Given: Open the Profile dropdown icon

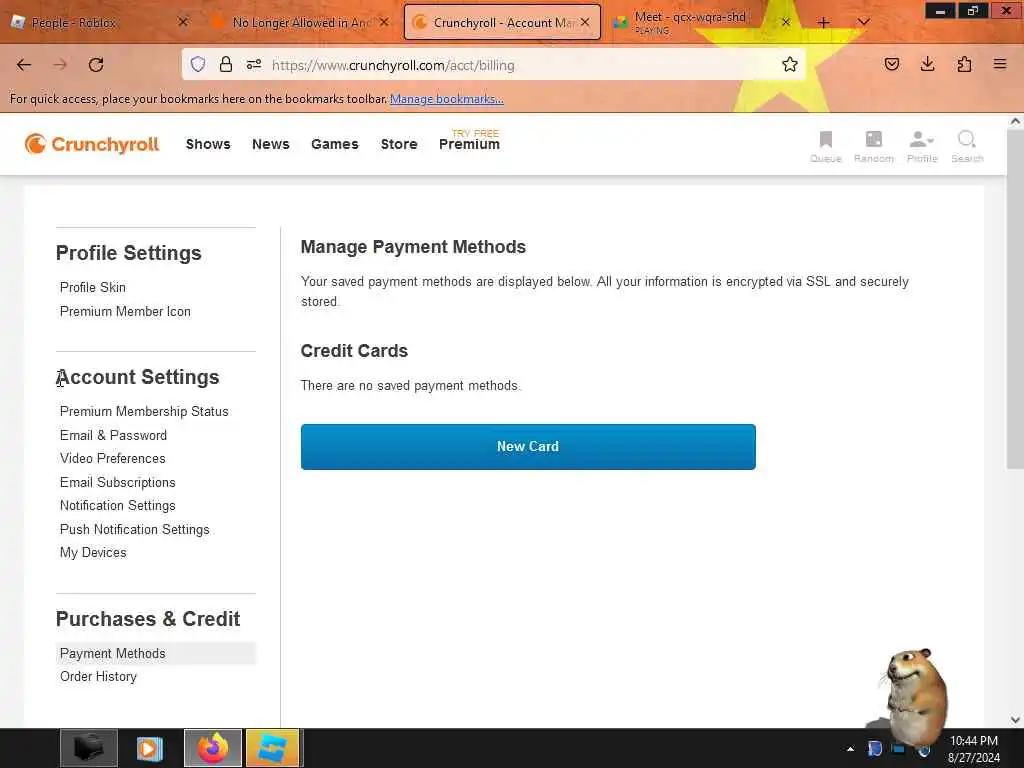Looking at the screenshot, I should 921,146.
